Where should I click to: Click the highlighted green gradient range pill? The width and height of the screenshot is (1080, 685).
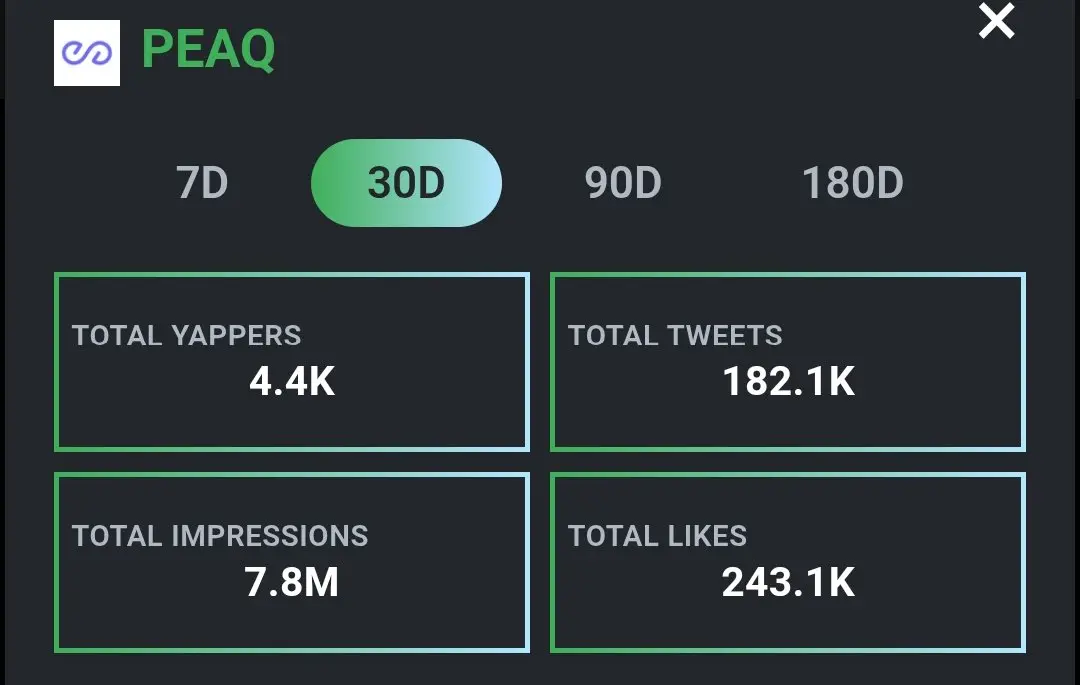406,183
